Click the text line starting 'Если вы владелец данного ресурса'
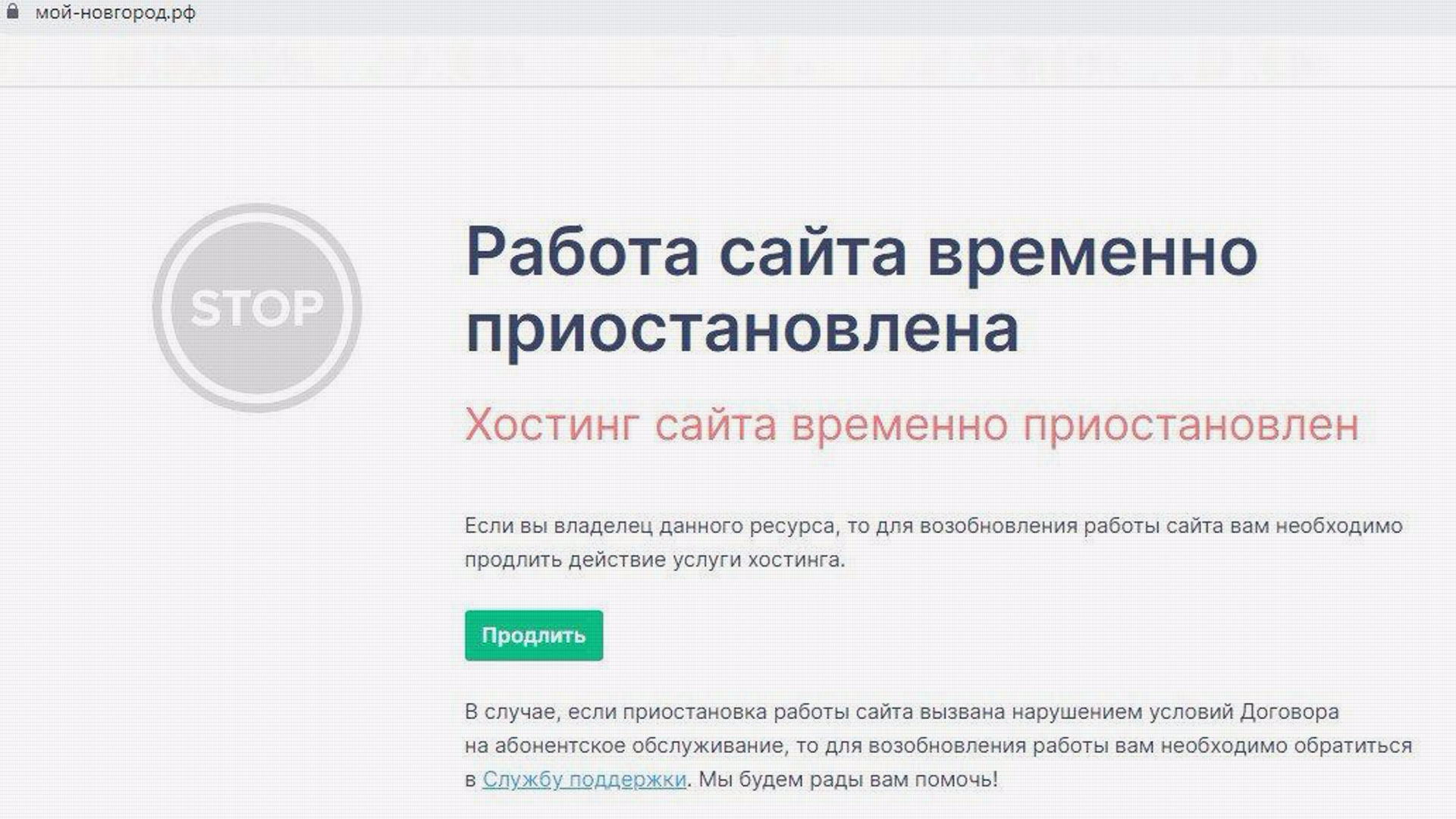Screen dimensions: 1456x819 [x=933, y=526]
